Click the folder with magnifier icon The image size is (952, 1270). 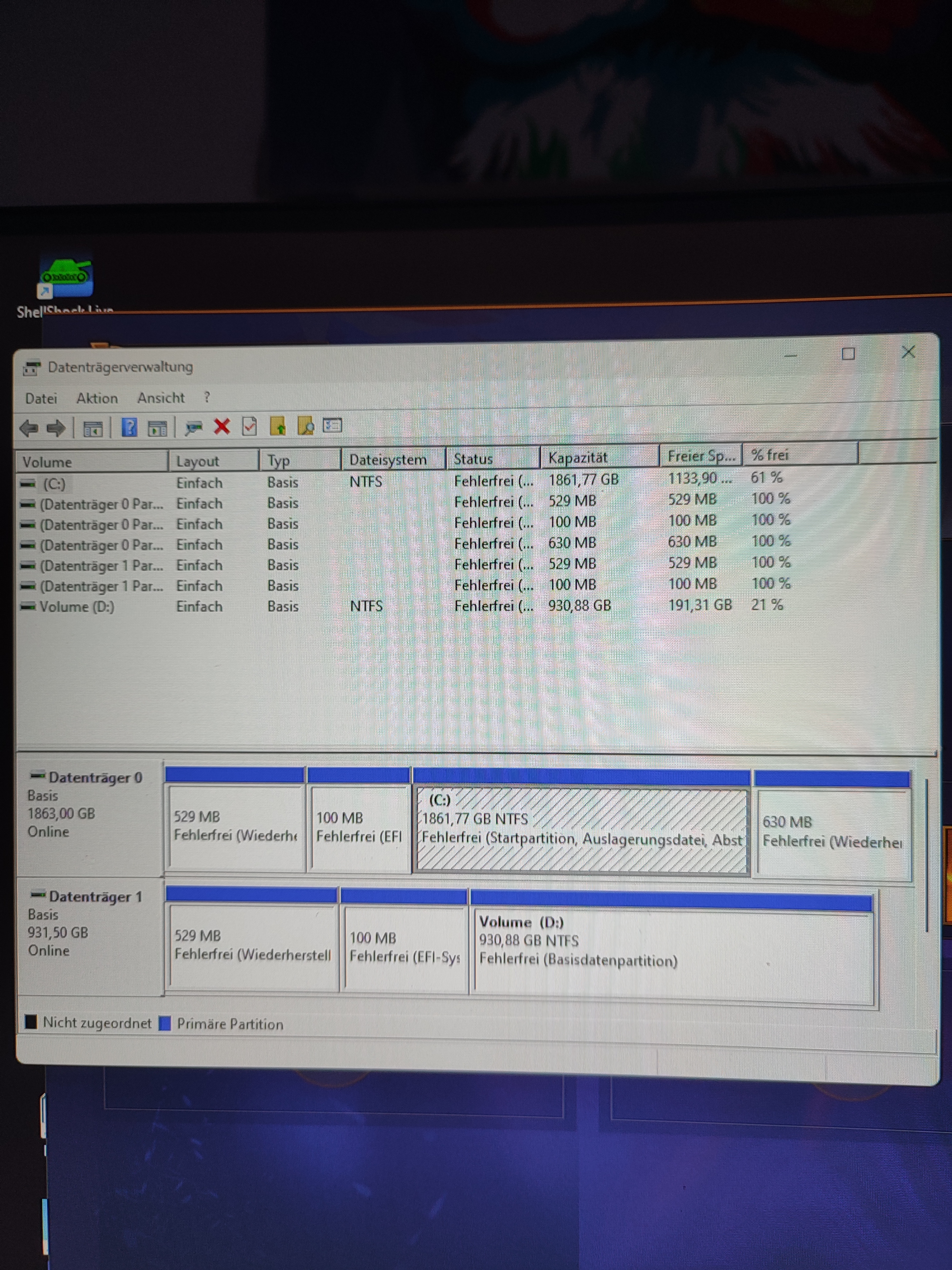[x=305, y=426]
